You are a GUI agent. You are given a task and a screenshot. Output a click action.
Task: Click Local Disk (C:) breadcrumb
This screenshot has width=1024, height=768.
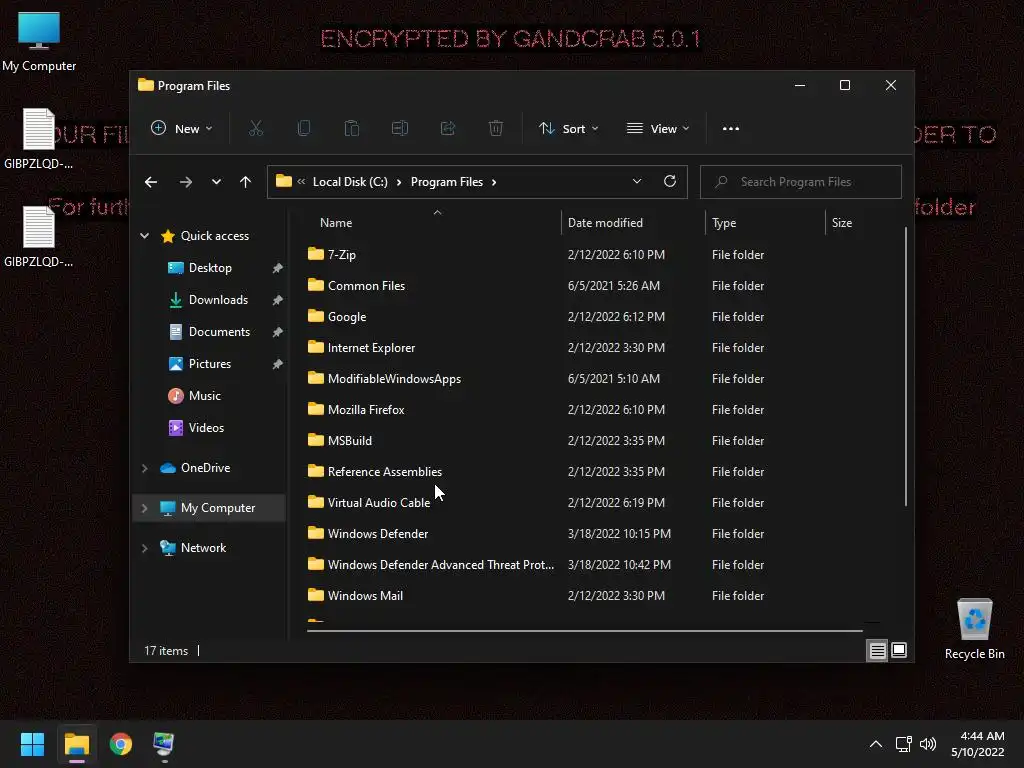350,182
